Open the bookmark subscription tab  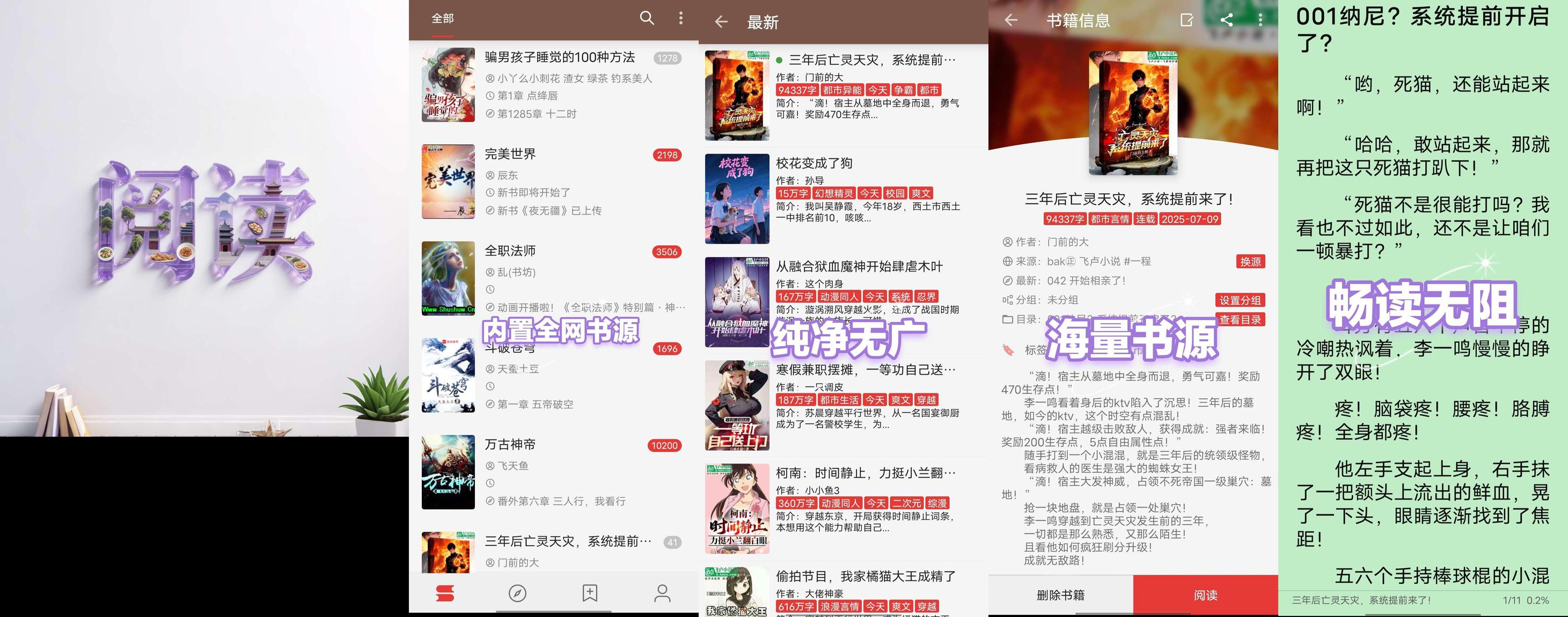[x=590, y=593]
